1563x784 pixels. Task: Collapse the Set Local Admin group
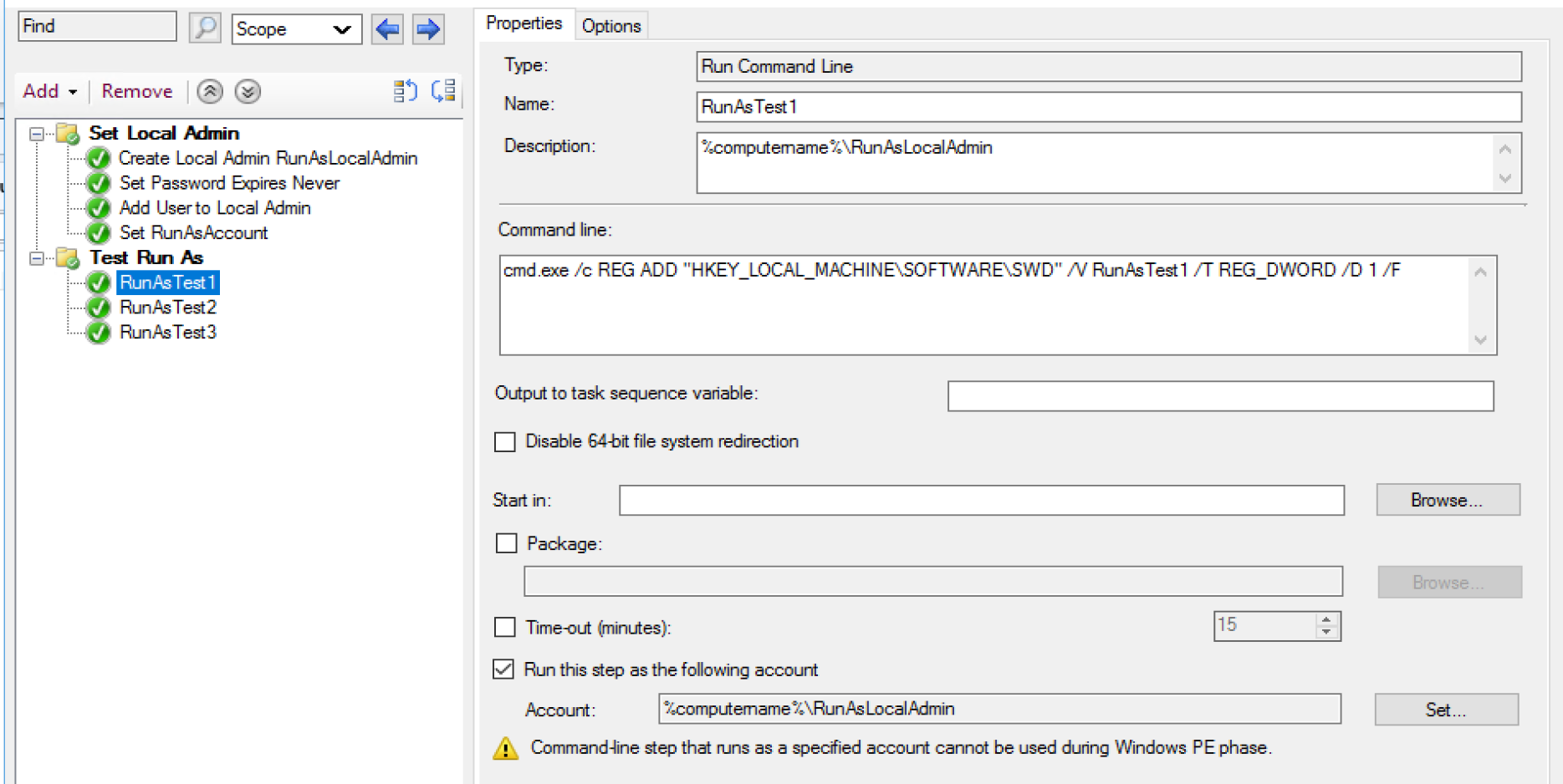coord(37,134)
